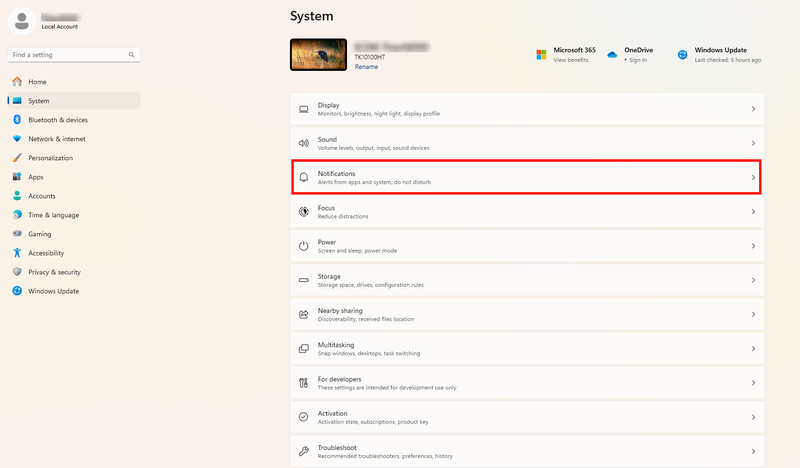Viewport: 800px width, 468px height.
Task: Open Storage settings via its chevron
Action: [x=753, y=280]
